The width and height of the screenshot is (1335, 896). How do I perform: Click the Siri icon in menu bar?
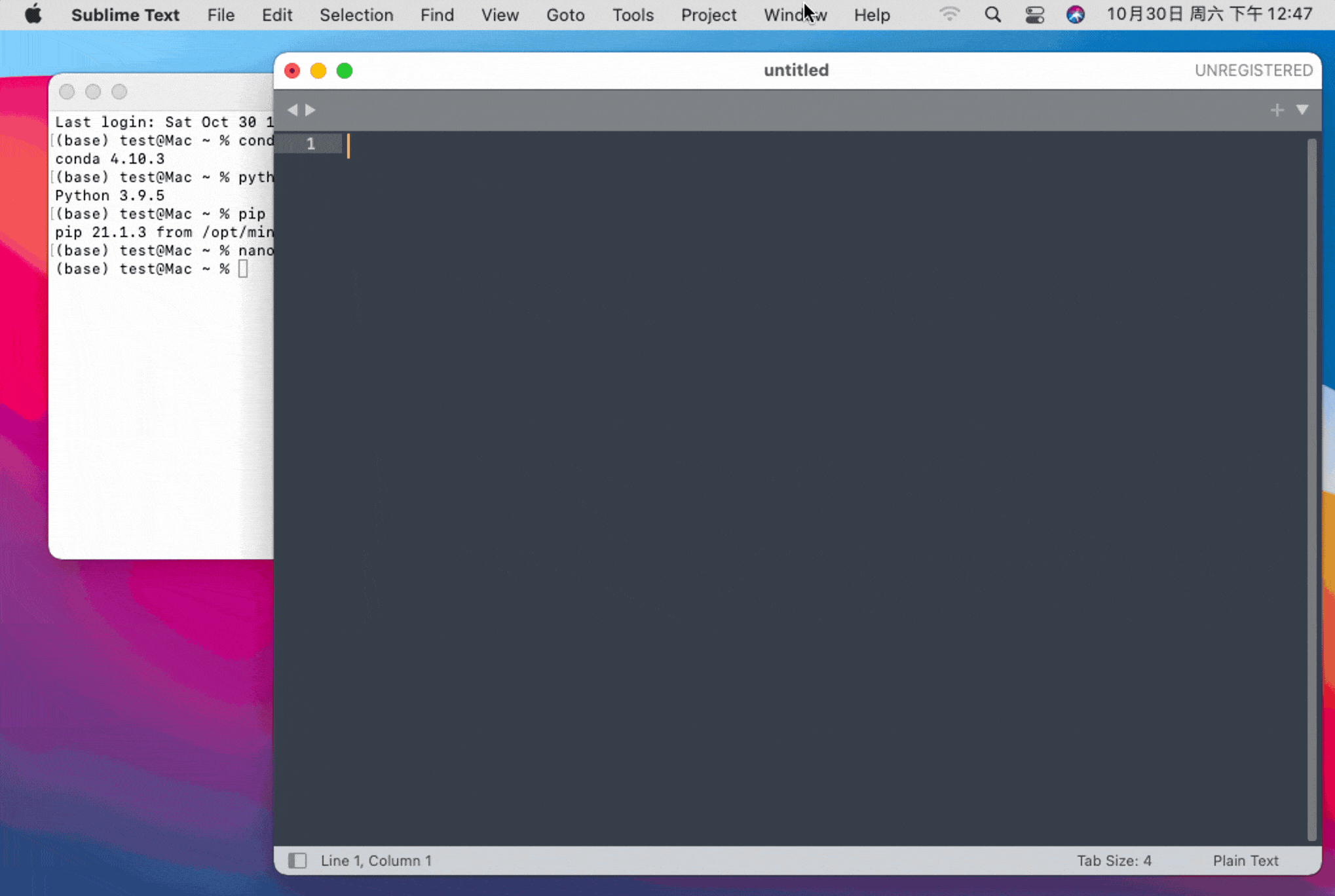tap(1075, 14)
